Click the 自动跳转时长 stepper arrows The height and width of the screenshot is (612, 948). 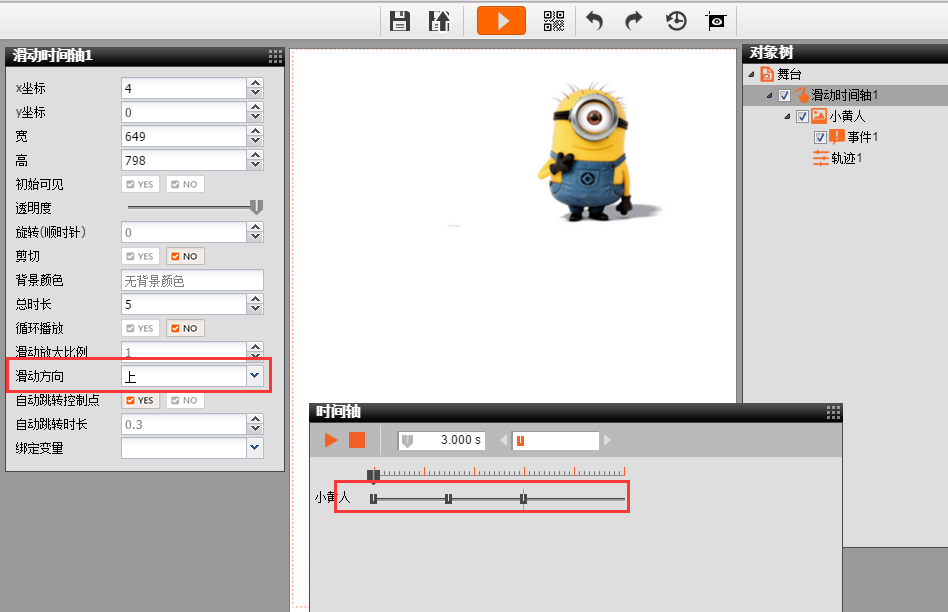[x=256, y=425]
